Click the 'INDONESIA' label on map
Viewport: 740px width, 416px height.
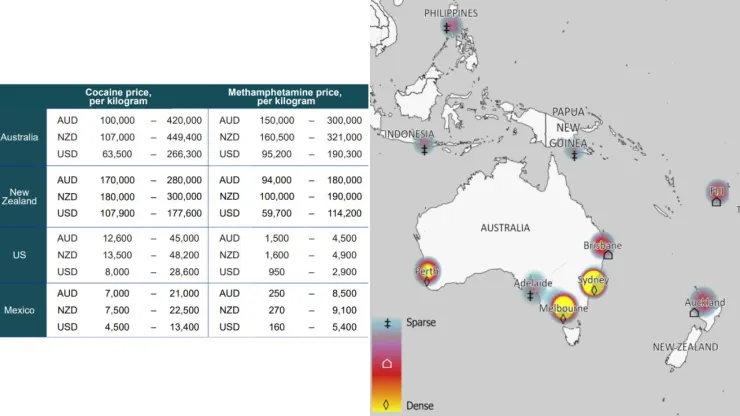(x=409, y=134)
